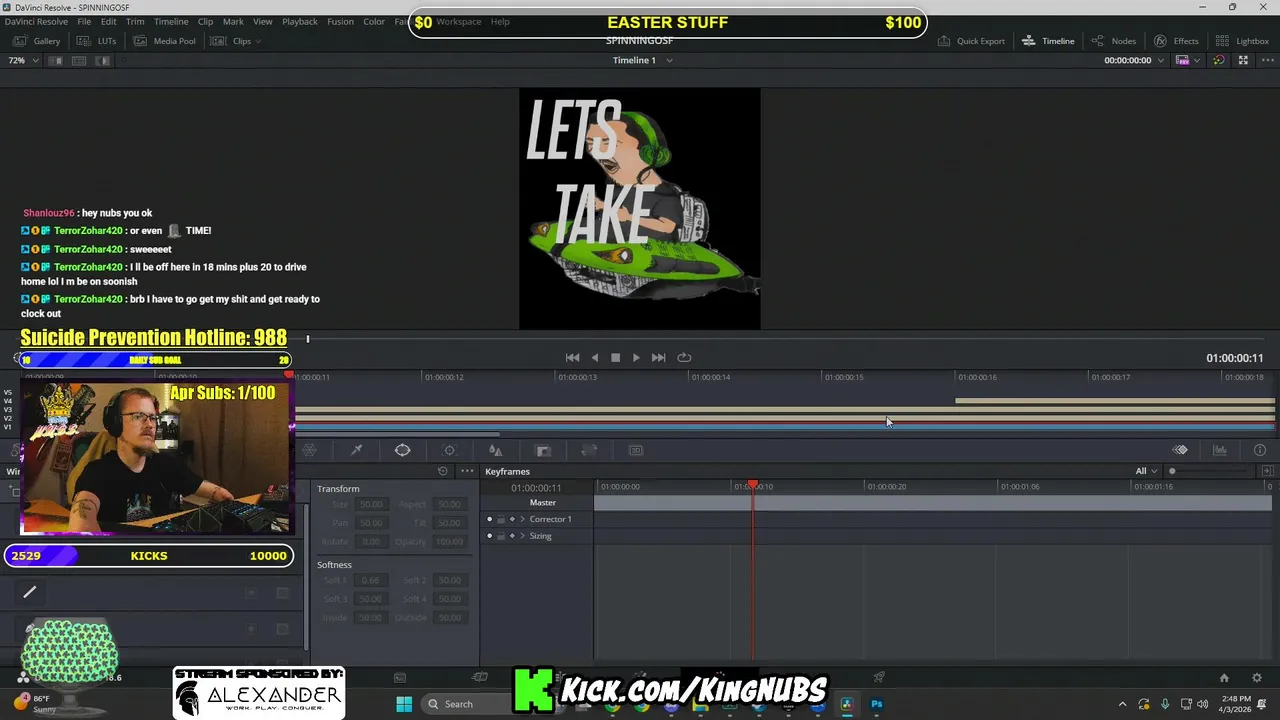Jump to first frame
The image size is (1280, 720).
point(572,357)
